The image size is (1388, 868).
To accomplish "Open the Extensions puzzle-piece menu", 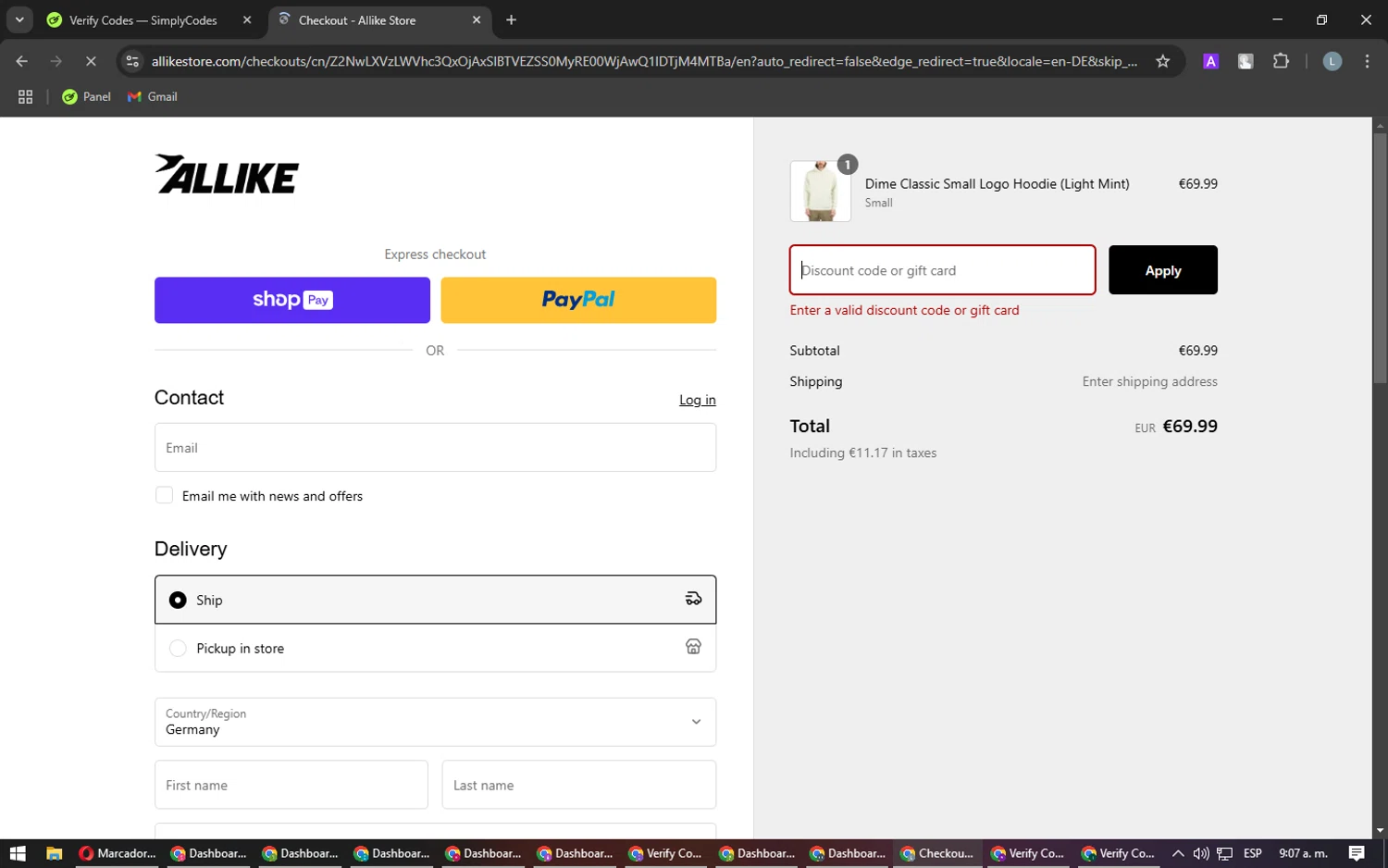I will coord(1281,61).
